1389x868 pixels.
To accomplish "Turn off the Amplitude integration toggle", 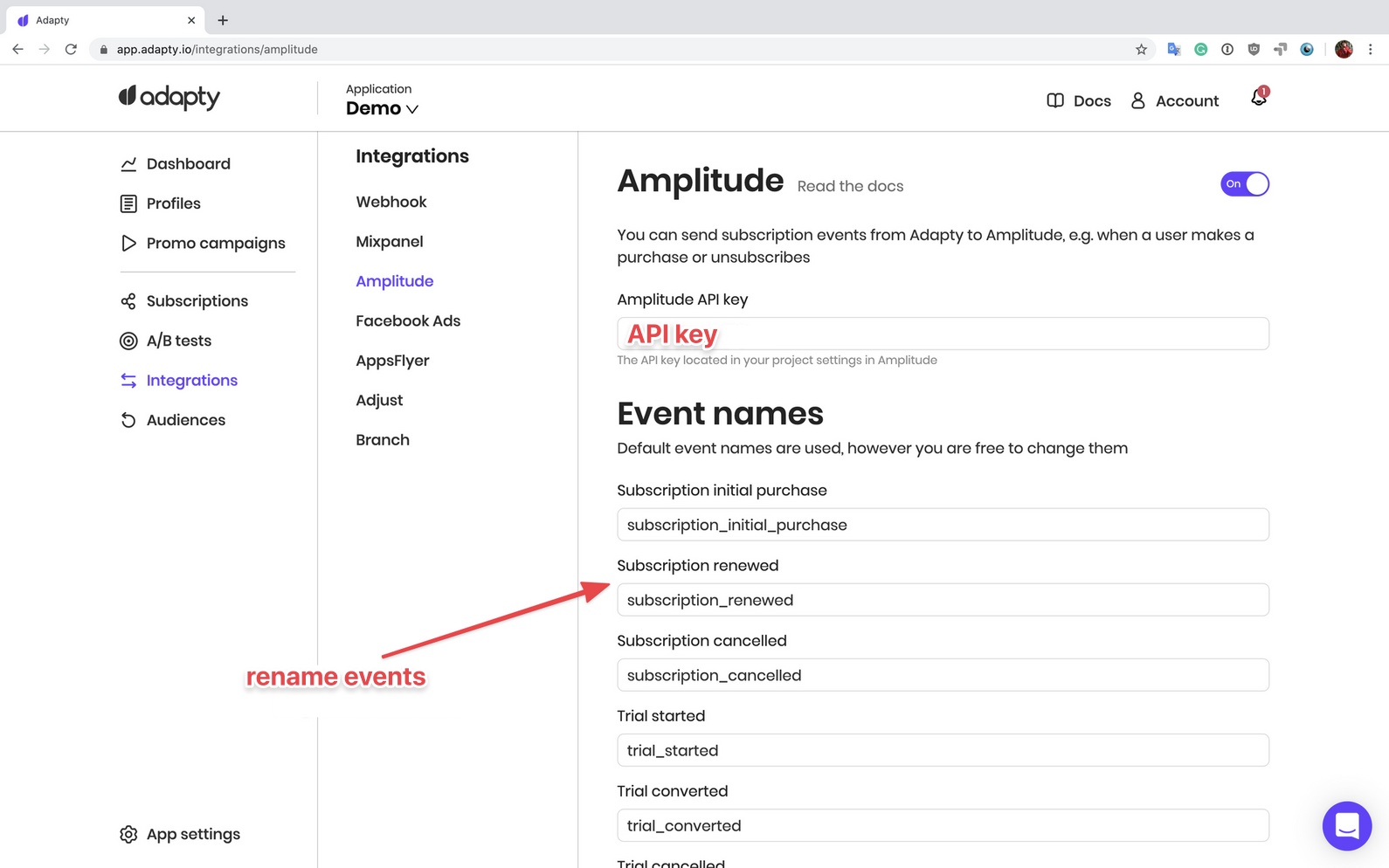I will coord(1245,184).
